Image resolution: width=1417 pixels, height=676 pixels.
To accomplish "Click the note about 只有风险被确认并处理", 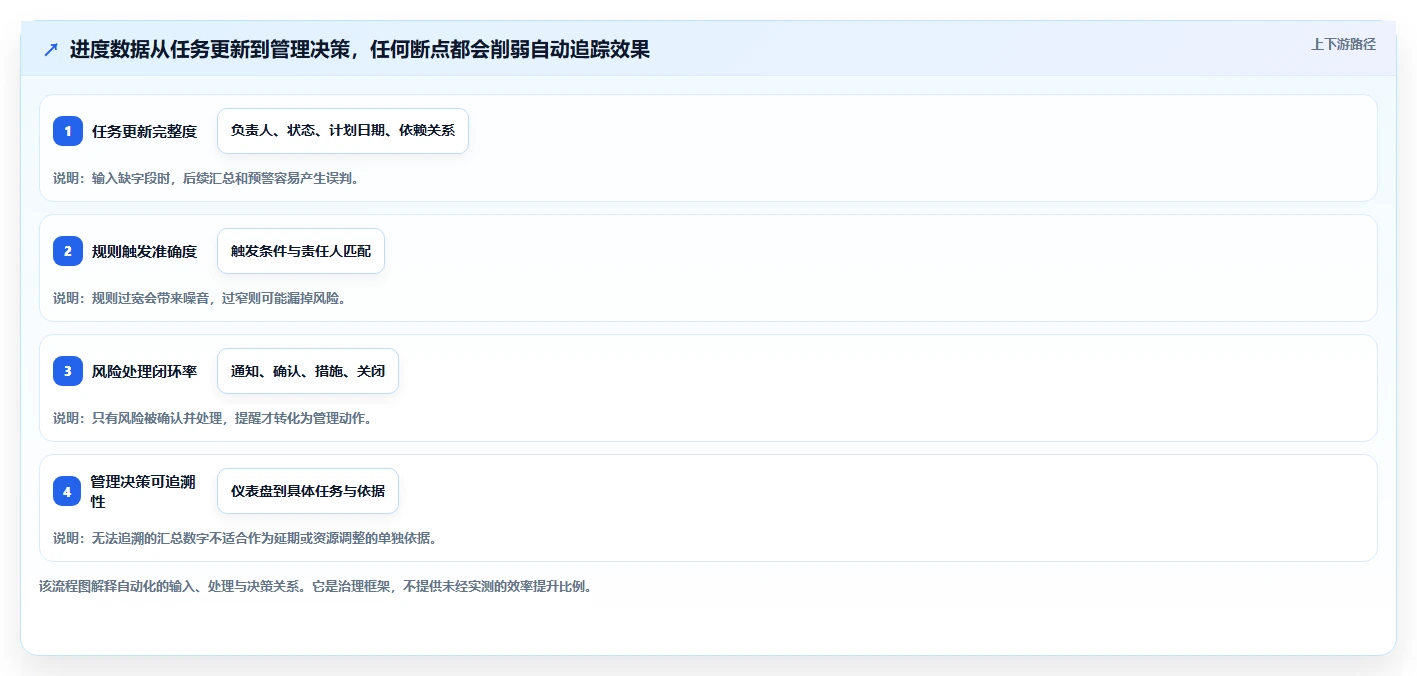I will (x=213, y=418).
